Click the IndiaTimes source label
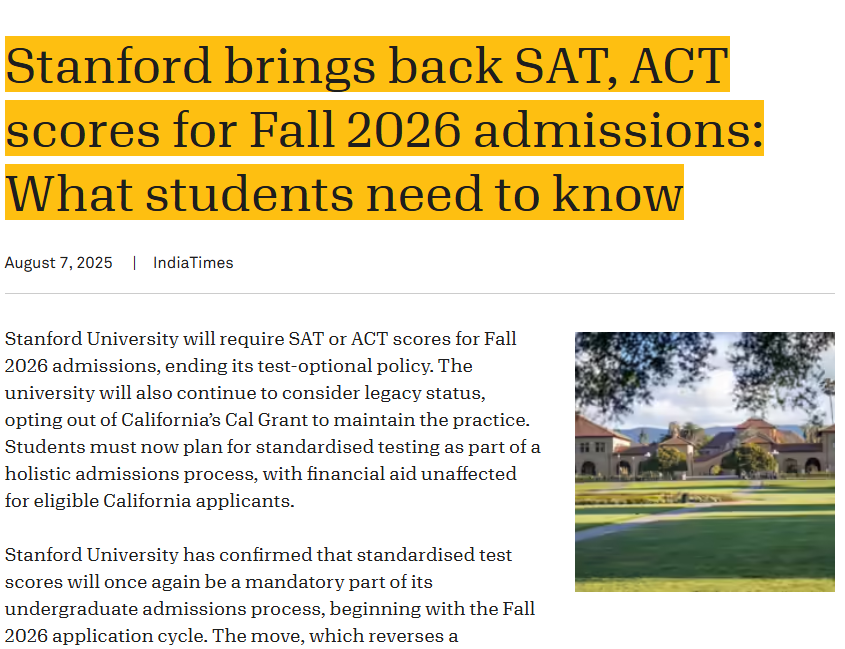Screen dimensions: 845x649 (x=193, y=263)
